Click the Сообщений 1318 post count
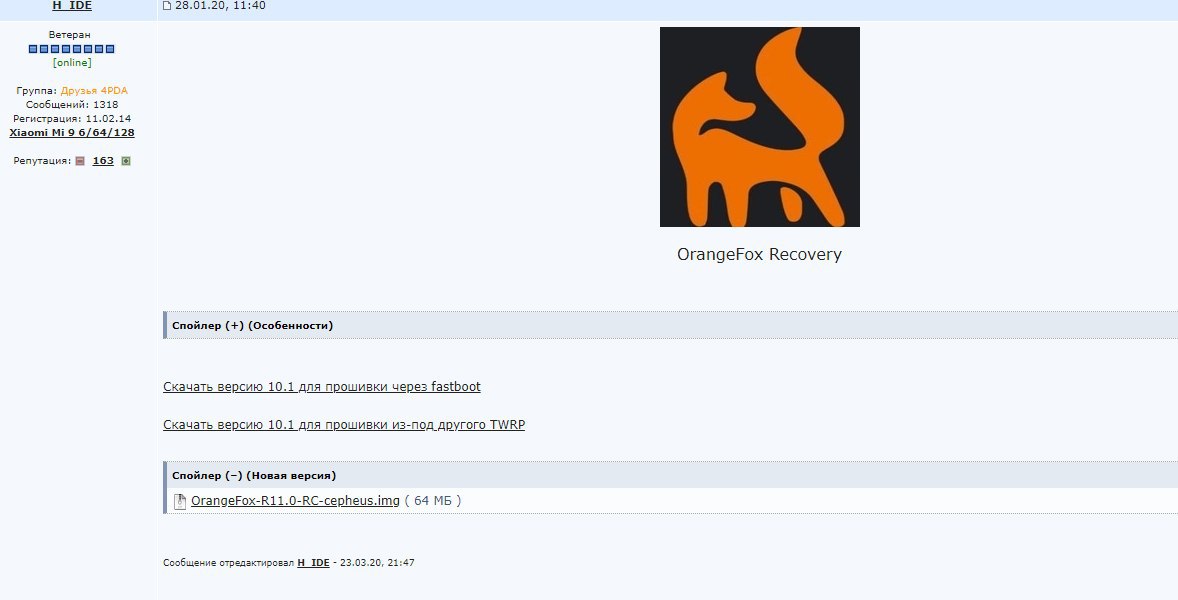The image size is (1178, 600). pos(72,104)
